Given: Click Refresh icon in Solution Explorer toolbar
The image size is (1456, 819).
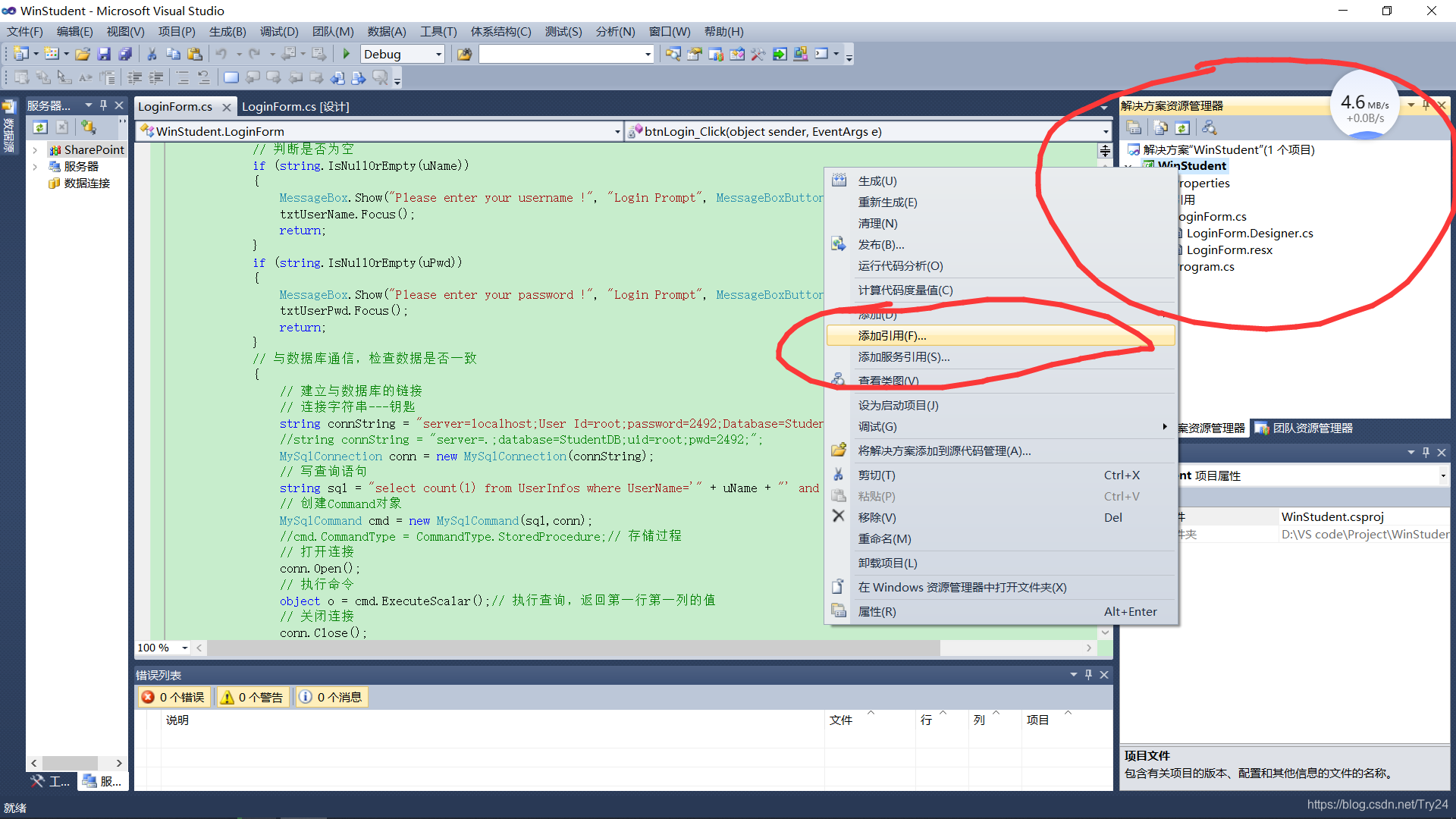Looking at the screenshot, I should coord(1182,127).
